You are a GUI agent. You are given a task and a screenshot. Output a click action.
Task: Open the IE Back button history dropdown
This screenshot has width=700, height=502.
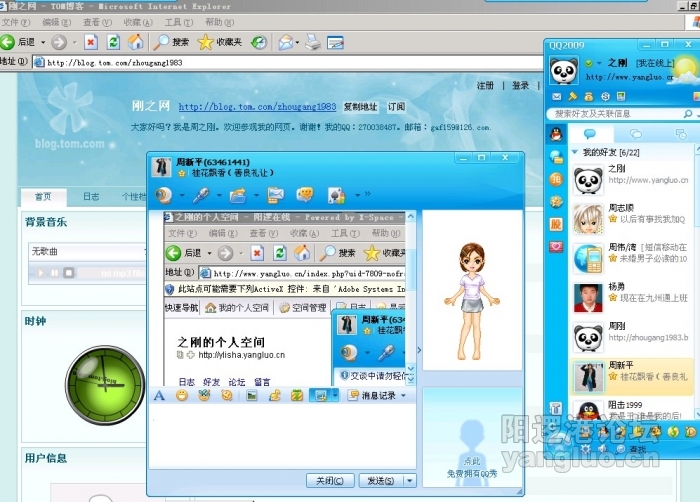(43, 42)
